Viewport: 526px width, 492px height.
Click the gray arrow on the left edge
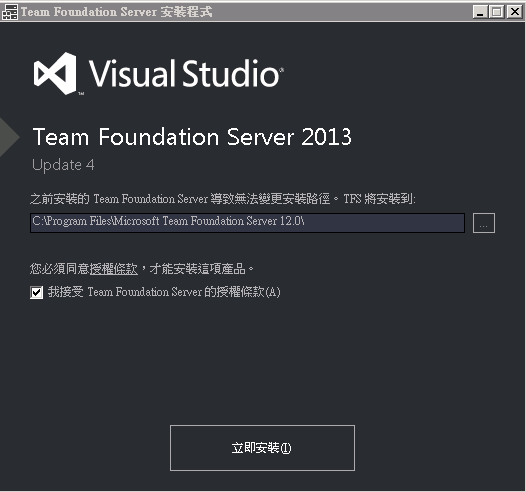9,137
